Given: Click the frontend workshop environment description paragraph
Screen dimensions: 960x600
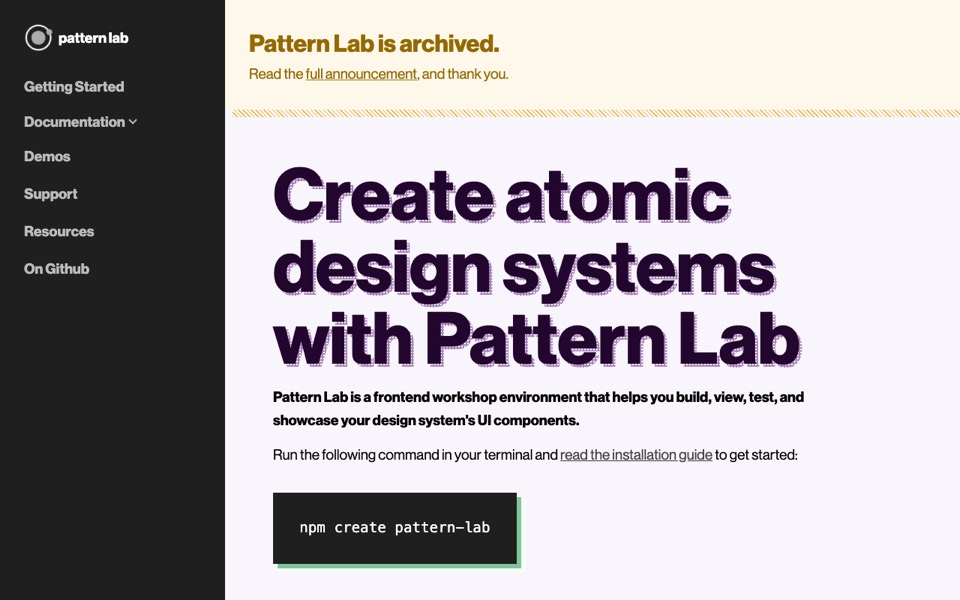Looking at the screenshot, I should click(538, 408).
